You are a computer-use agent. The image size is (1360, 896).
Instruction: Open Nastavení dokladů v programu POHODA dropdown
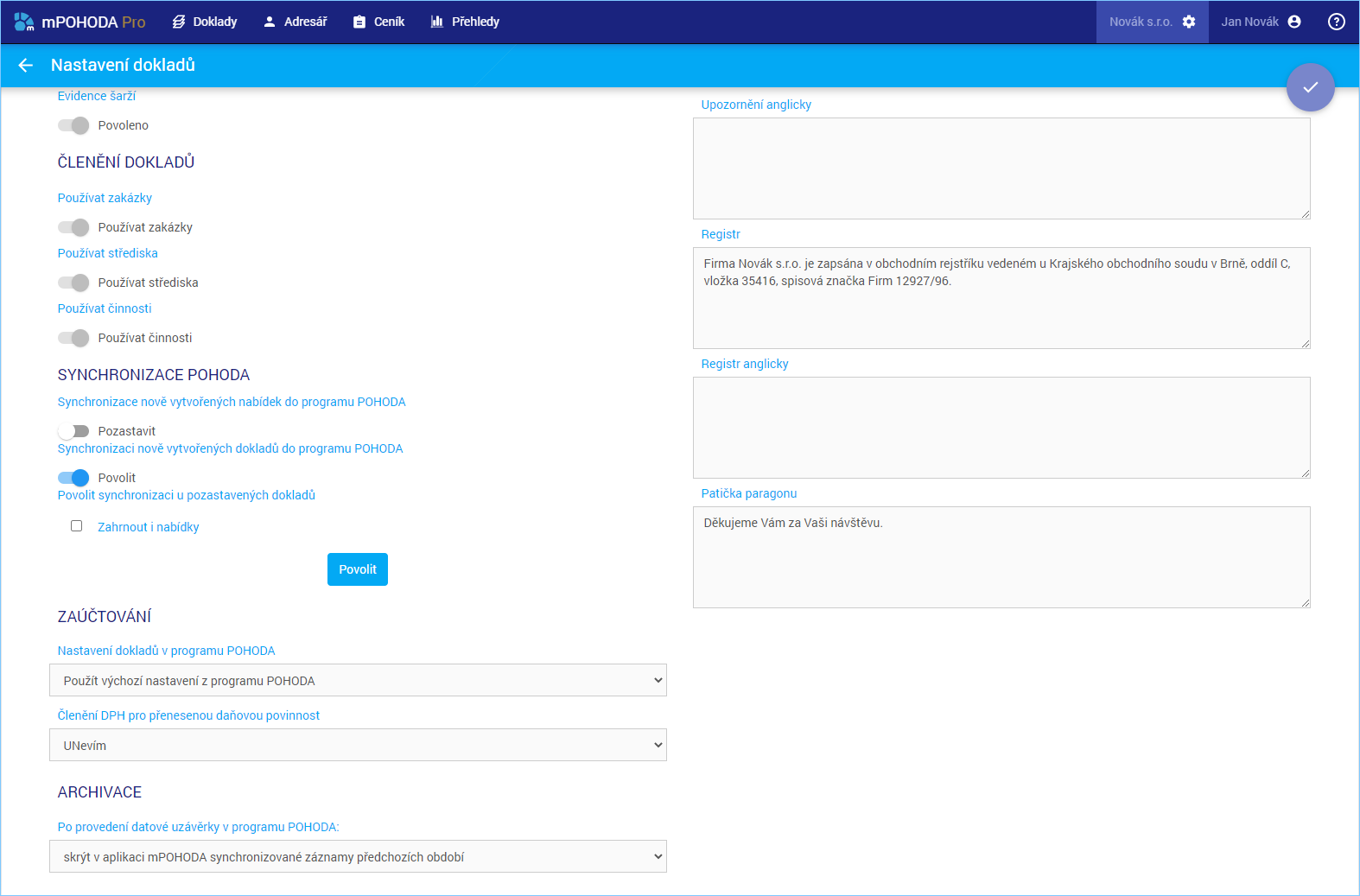358,680
